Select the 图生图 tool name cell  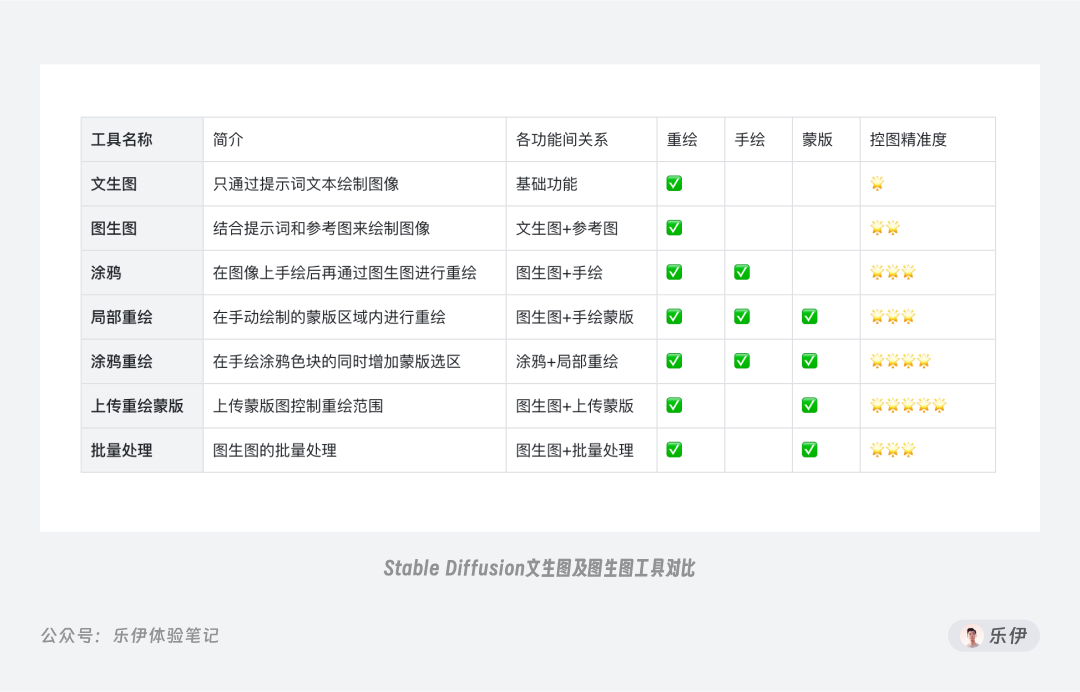click(142, 228)
